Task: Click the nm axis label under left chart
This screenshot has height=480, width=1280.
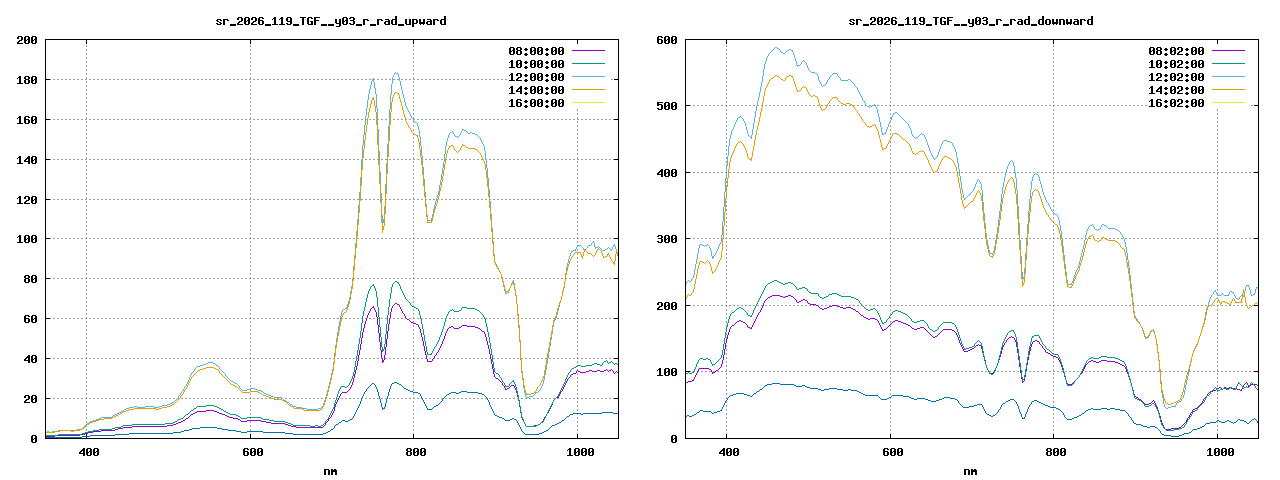Action: (x=330, y=470)
